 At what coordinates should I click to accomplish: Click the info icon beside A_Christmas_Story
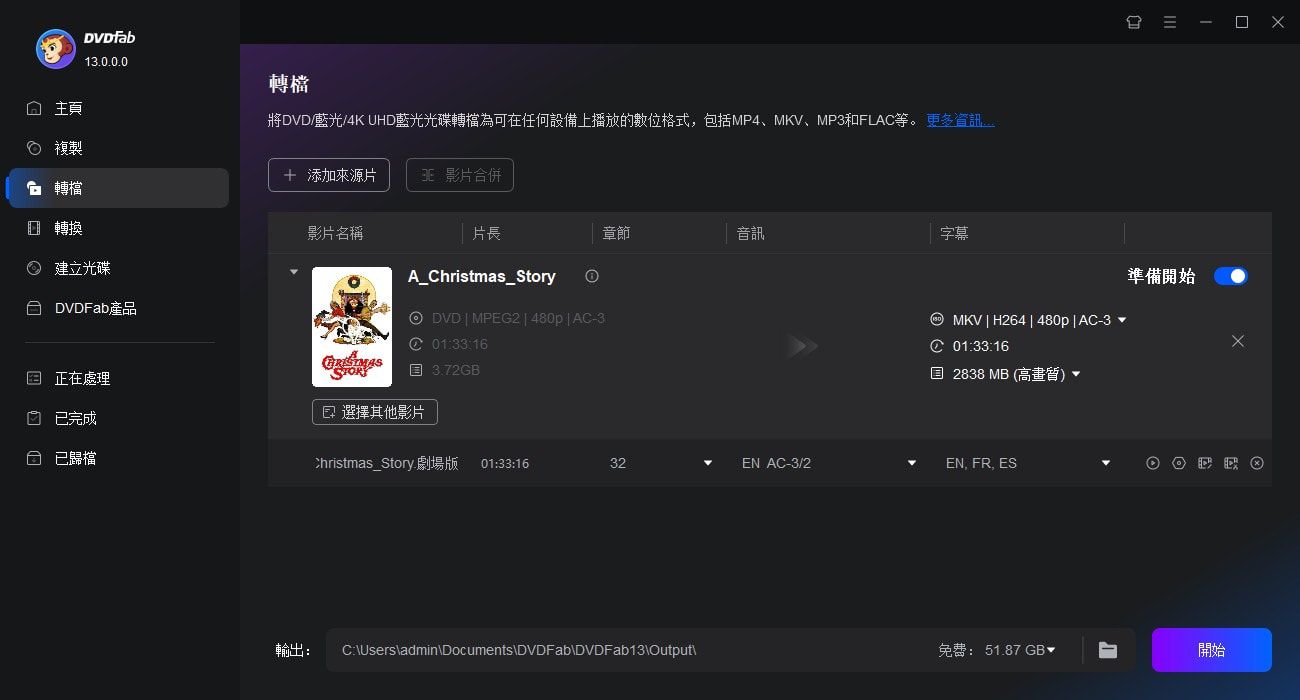click(592, 276)
